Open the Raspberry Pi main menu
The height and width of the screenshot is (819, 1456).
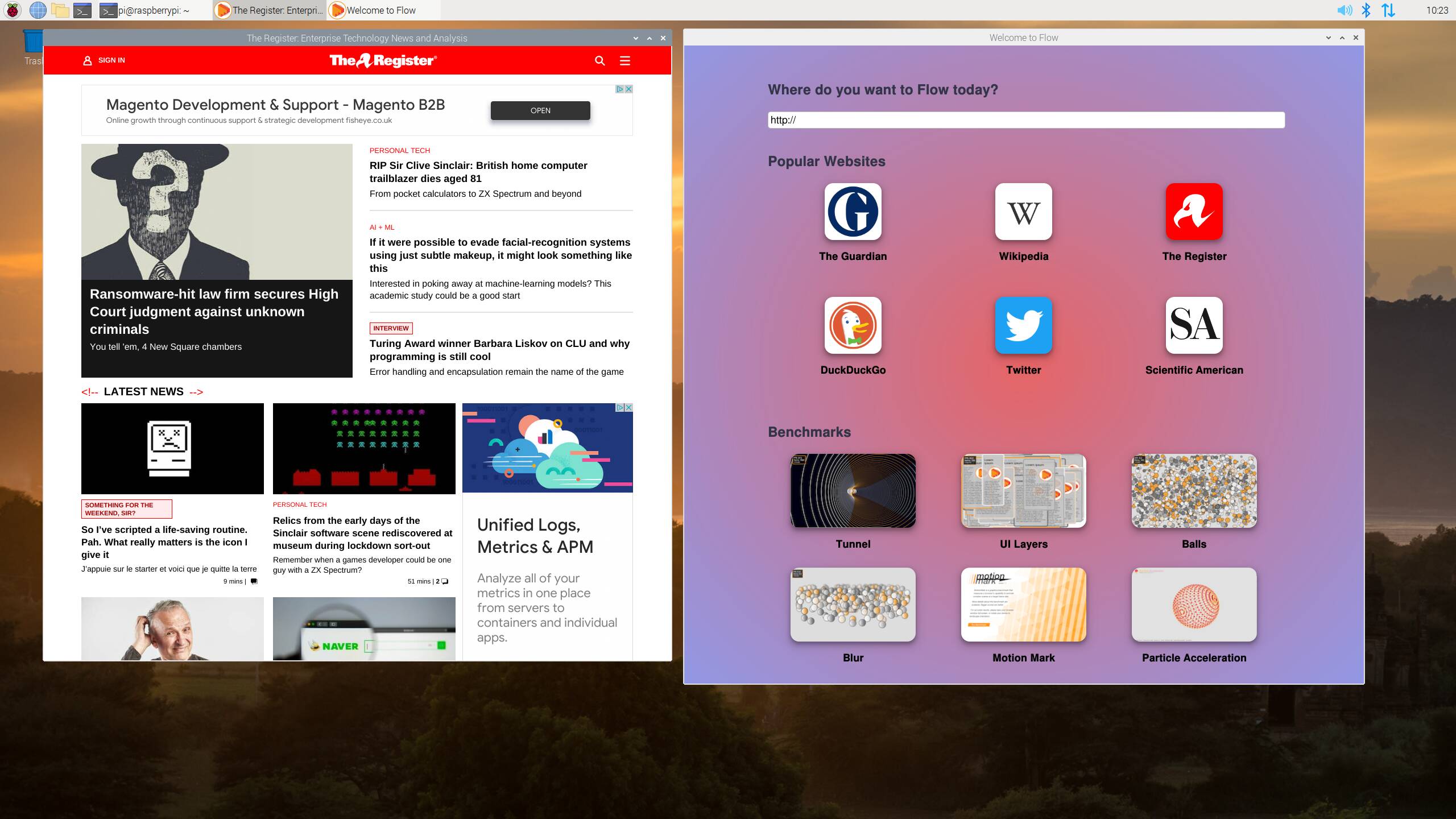[13, 10]
